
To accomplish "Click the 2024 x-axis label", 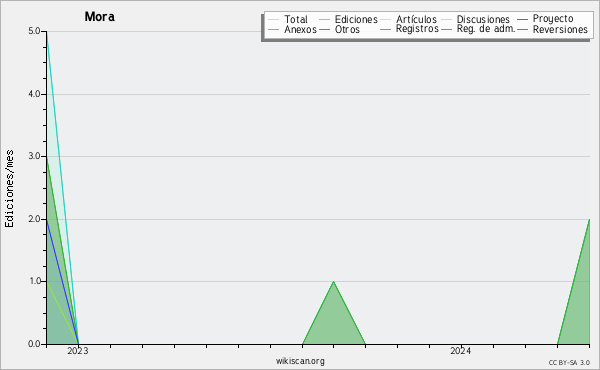I will coord(460,351).
